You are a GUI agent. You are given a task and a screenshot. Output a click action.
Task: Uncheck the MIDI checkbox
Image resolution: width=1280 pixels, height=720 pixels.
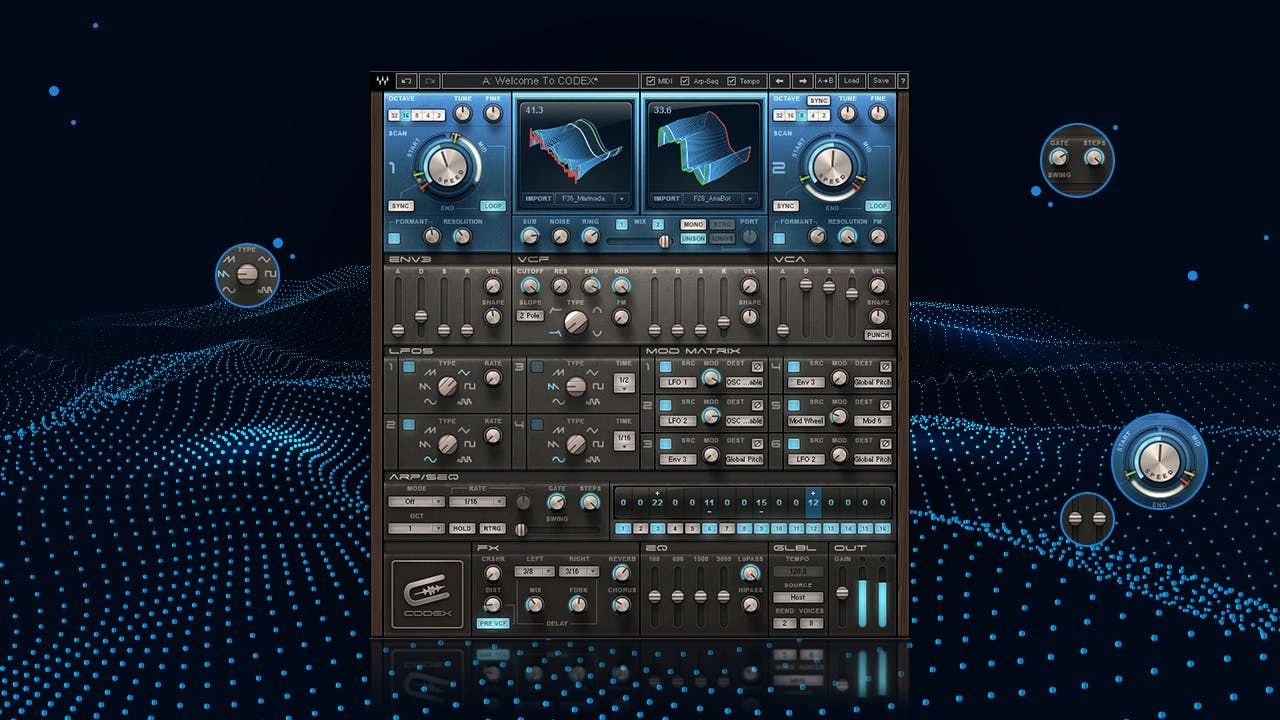652,81
